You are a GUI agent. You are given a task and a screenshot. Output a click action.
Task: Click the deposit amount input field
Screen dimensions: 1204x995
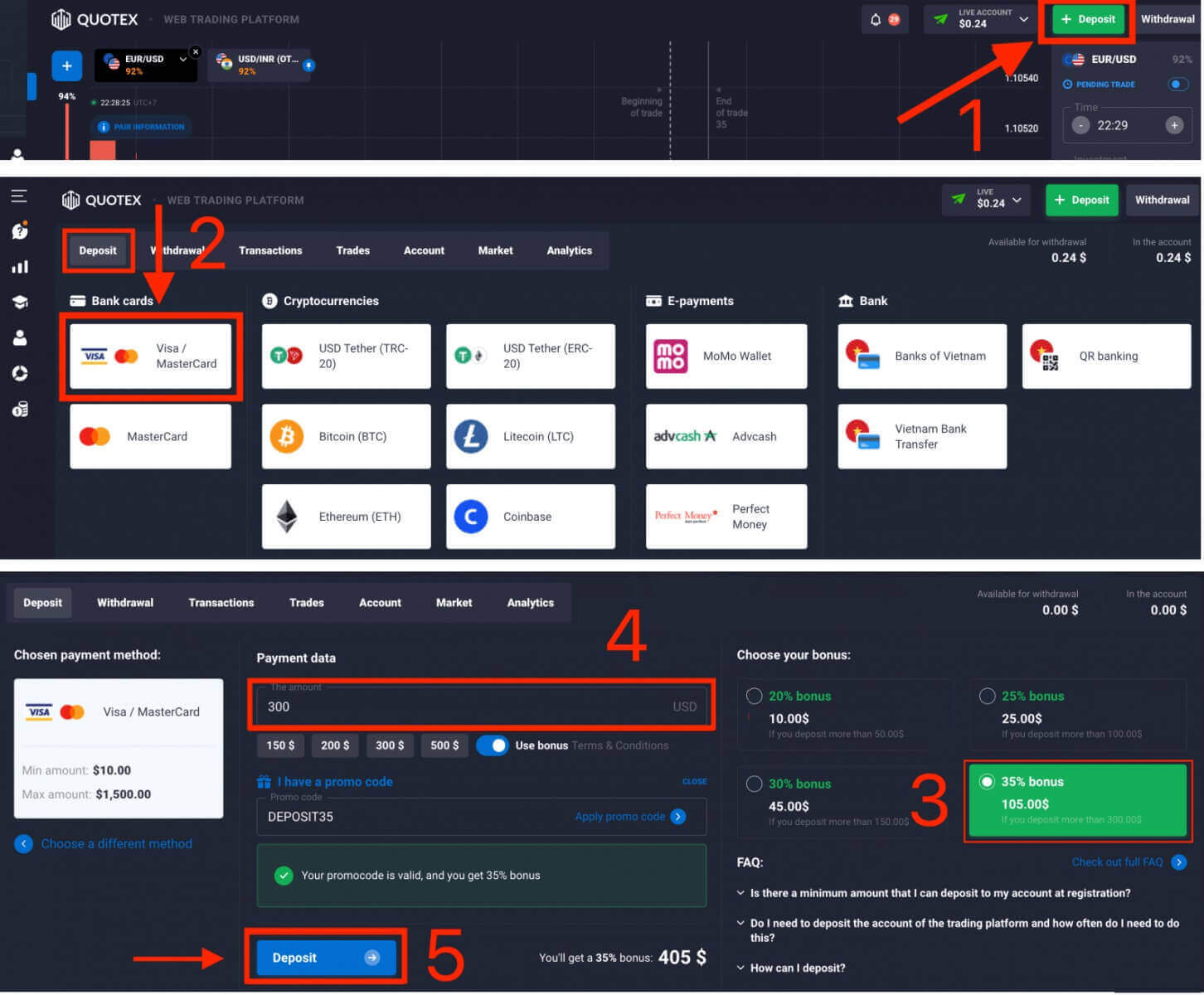pos(481,706)
